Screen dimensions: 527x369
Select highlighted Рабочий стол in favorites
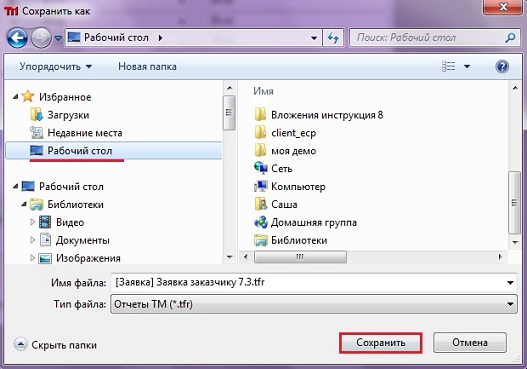114,151
